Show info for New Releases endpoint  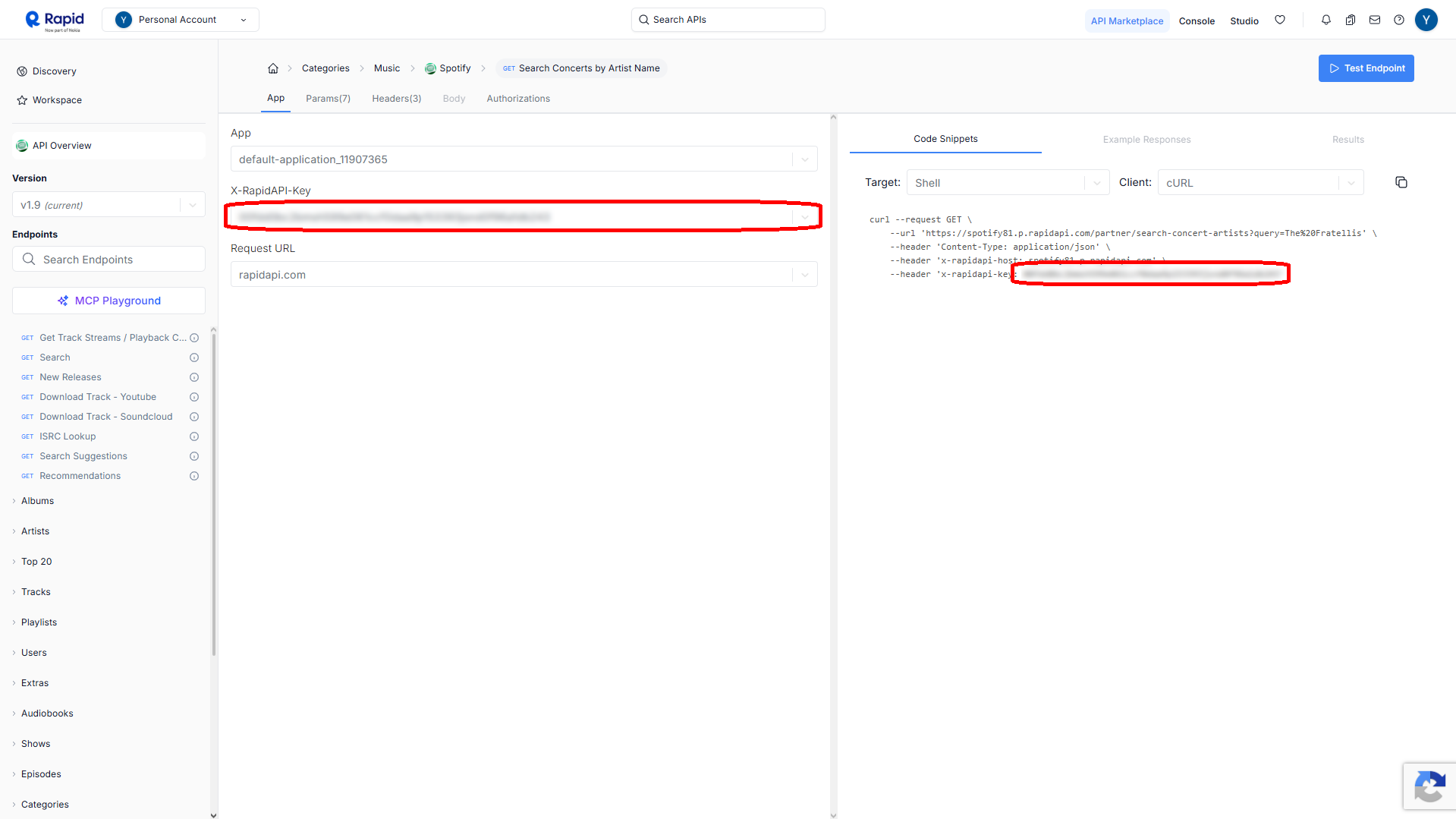pyautogui.click(x=194, y=377)
